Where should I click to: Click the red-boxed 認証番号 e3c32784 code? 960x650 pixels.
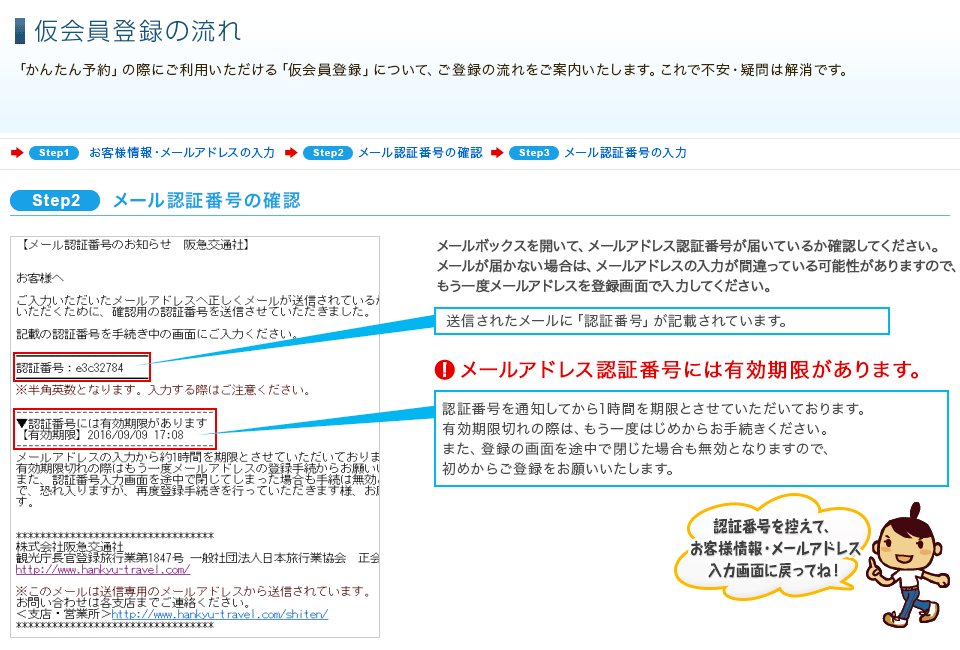click(x=81, y=367)
